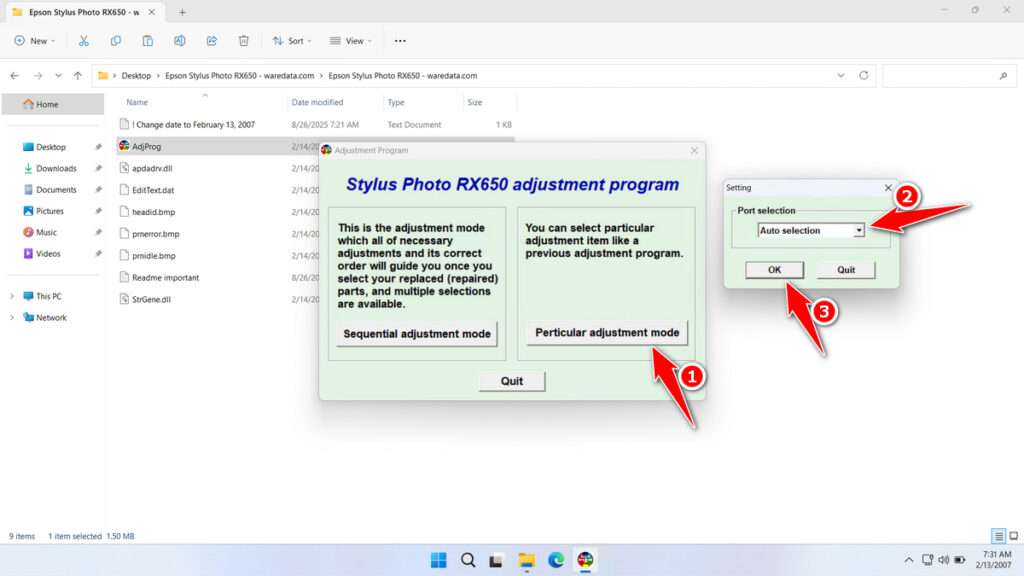The height and width of the screenshot is (576, 1024).
Task: Select StrGene.dll file
Action: tap(151, 299)
